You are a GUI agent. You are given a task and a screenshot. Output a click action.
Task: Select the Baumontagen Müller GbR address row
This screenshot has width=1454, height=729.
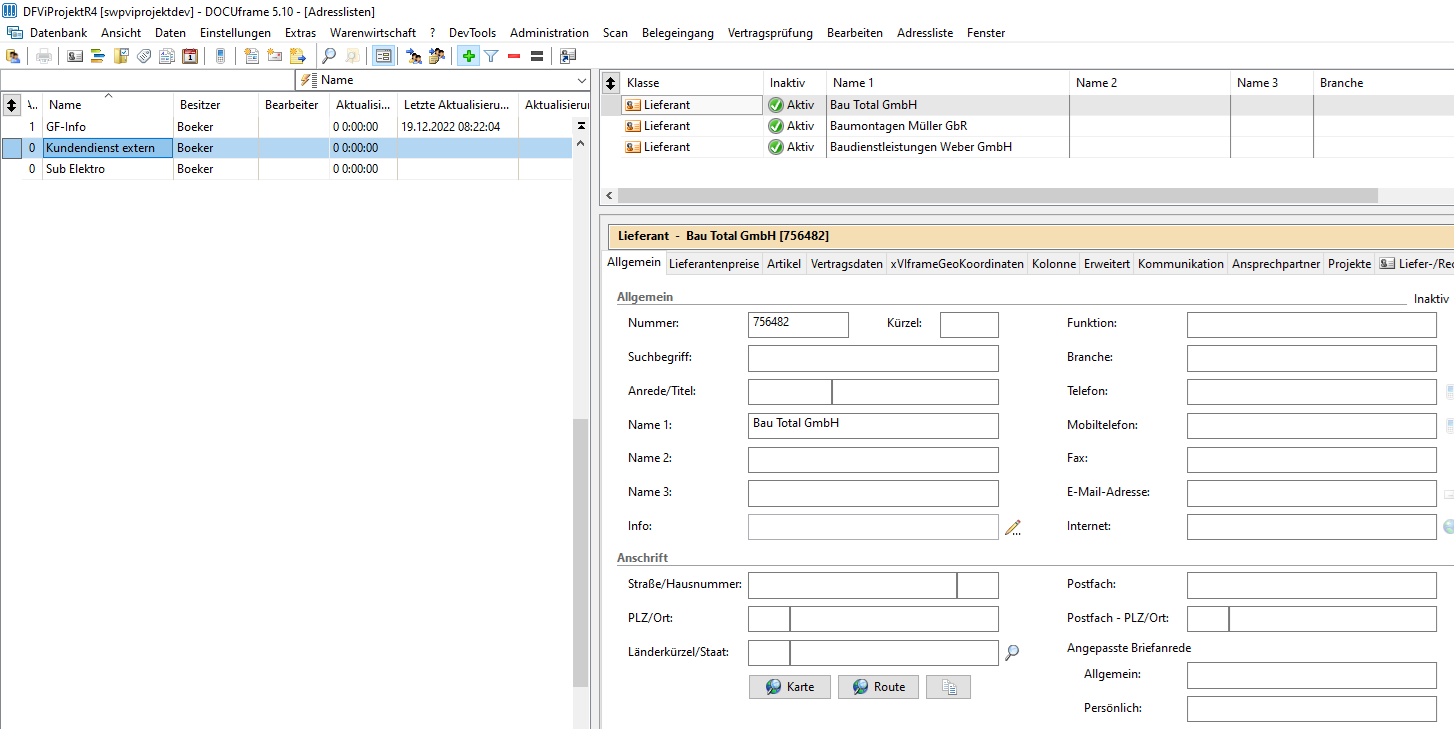(x=1027, y=126)
